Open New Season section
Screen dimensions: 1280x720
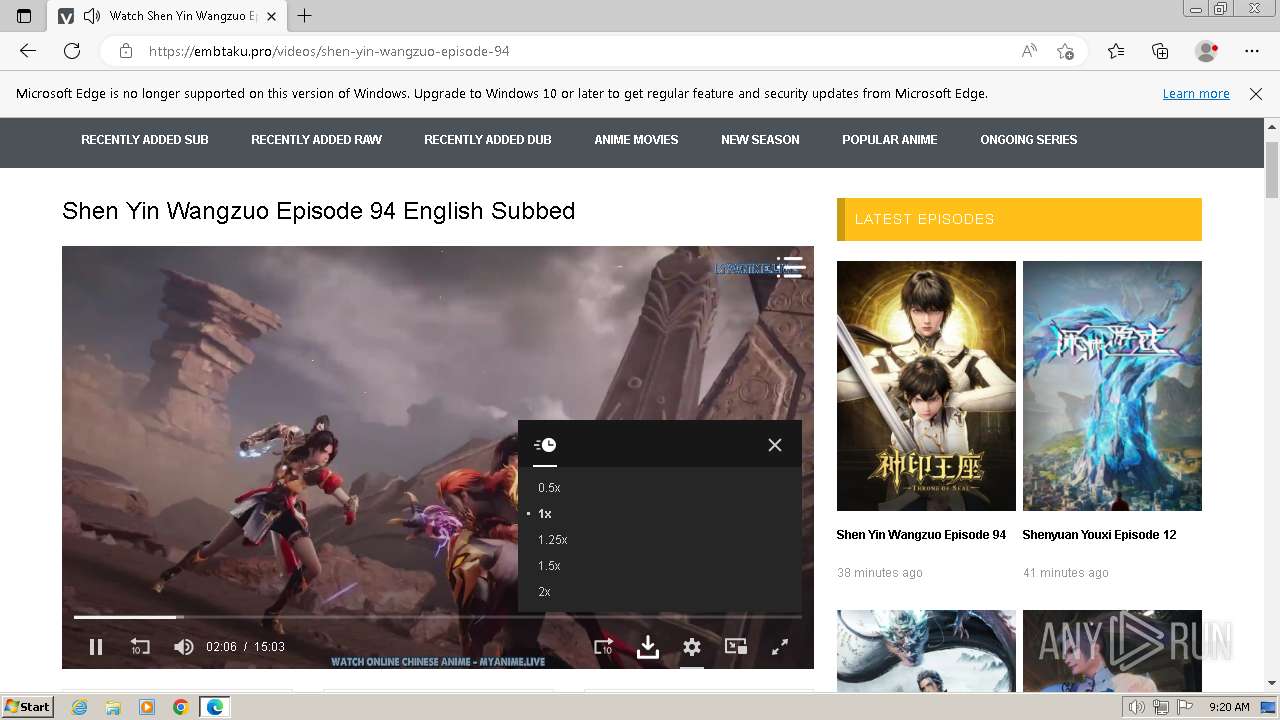click(x=760, y=140)
